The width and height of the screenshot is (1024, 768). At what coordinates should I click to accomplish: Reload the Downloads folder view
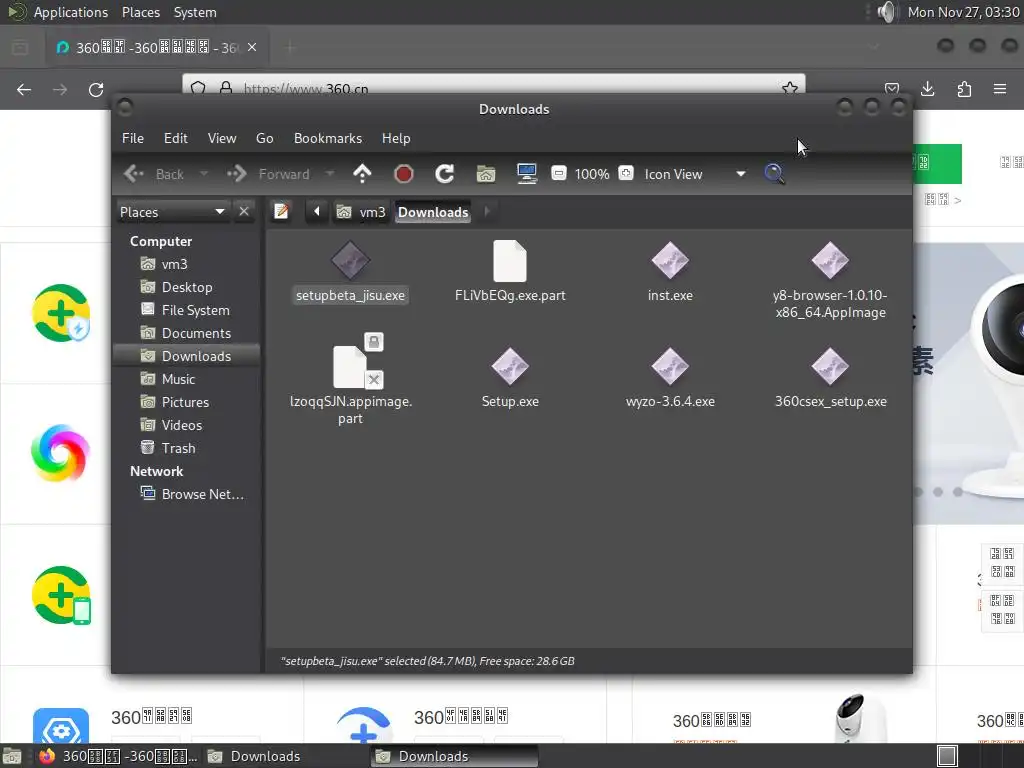[445, 174]
